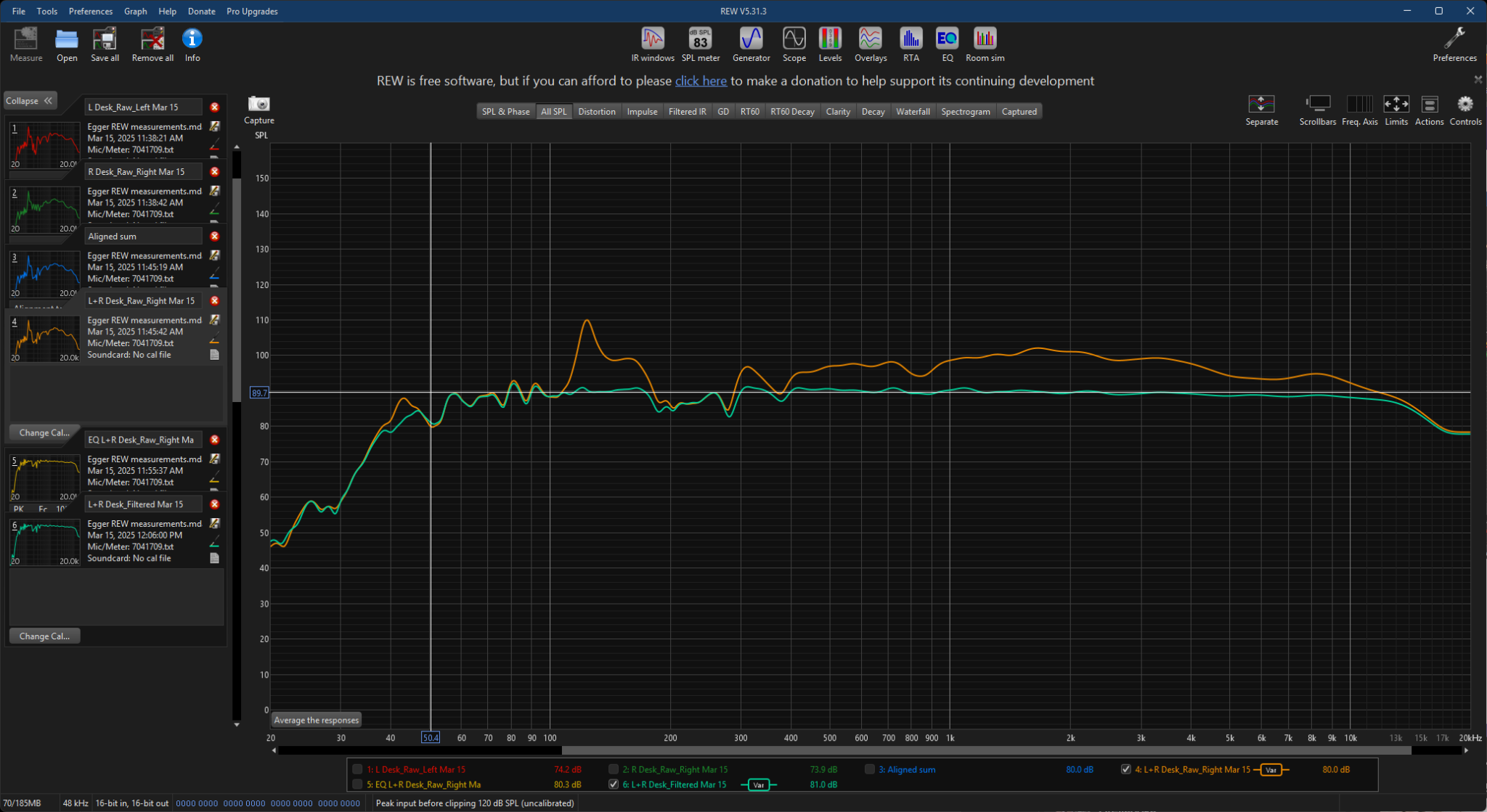Click the Save all icon

(105, 44)
